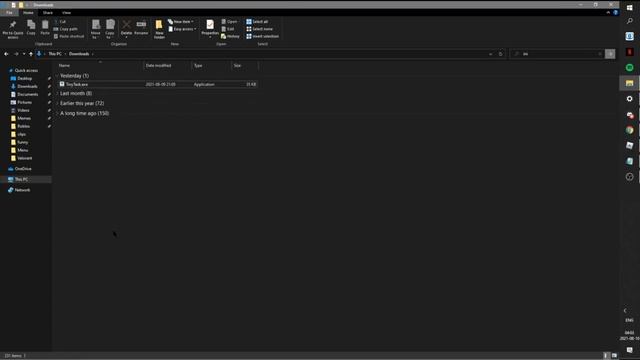Open OneDrive in the navigation pane

[23, 169]
